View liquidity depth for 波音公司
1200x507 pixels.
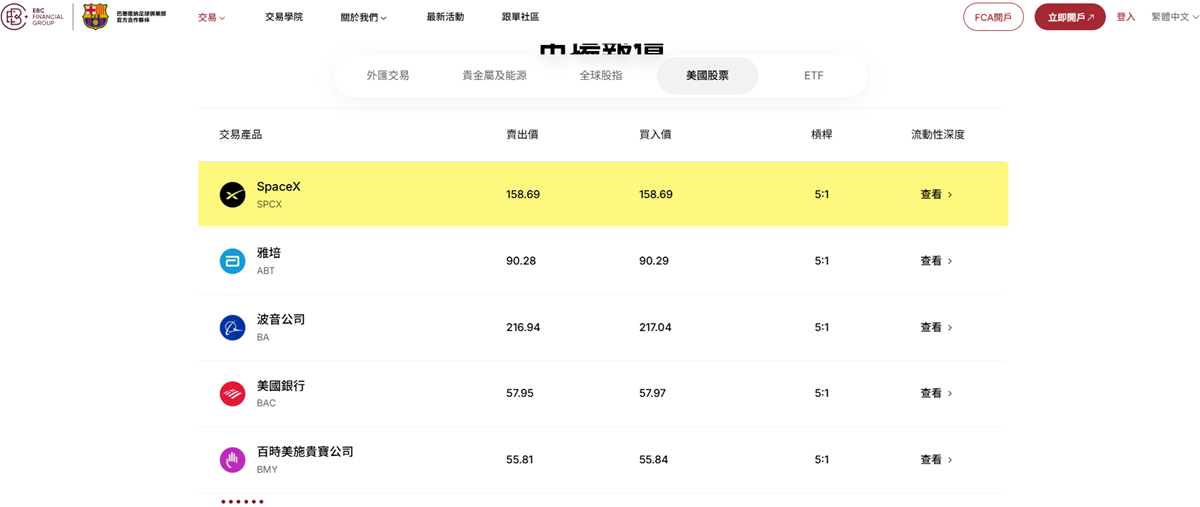(x=936, y=327)
